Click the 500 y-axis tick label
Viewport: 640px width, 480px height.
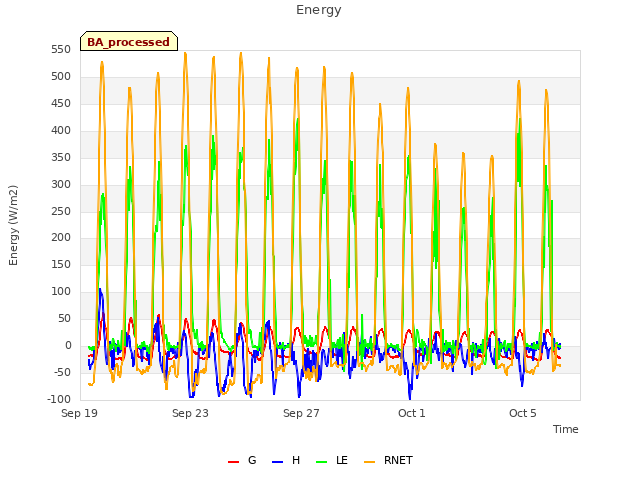pos(61,77)
